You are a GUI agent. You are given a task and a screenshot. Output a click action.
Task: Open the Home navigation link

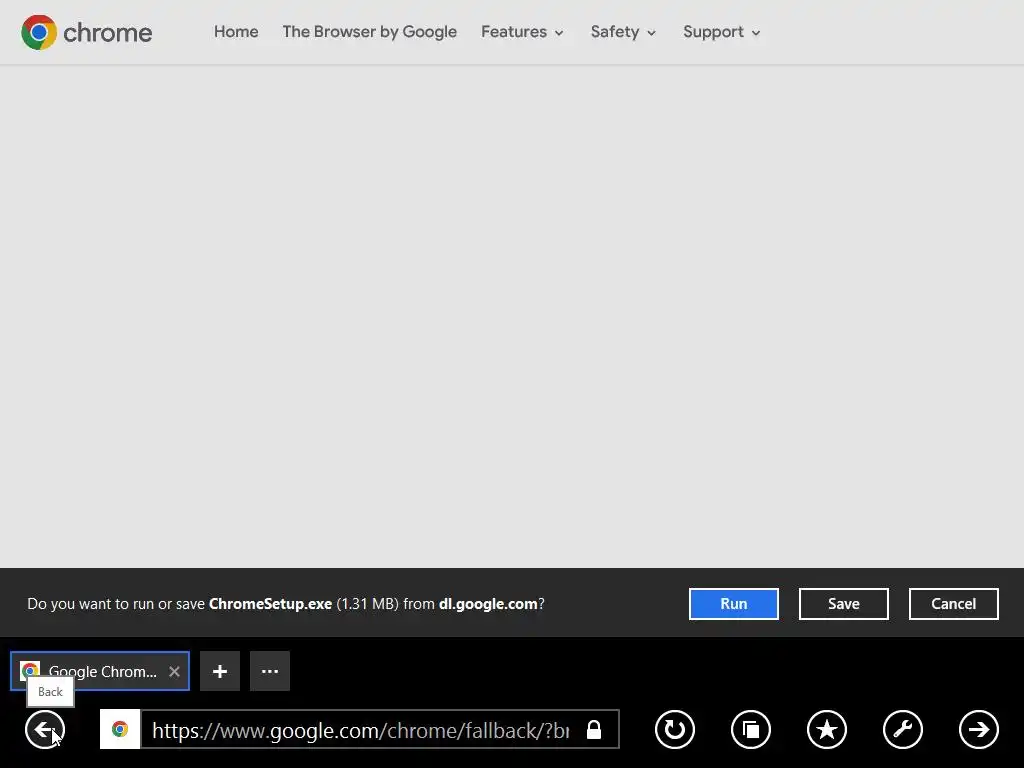coord(236,32)
